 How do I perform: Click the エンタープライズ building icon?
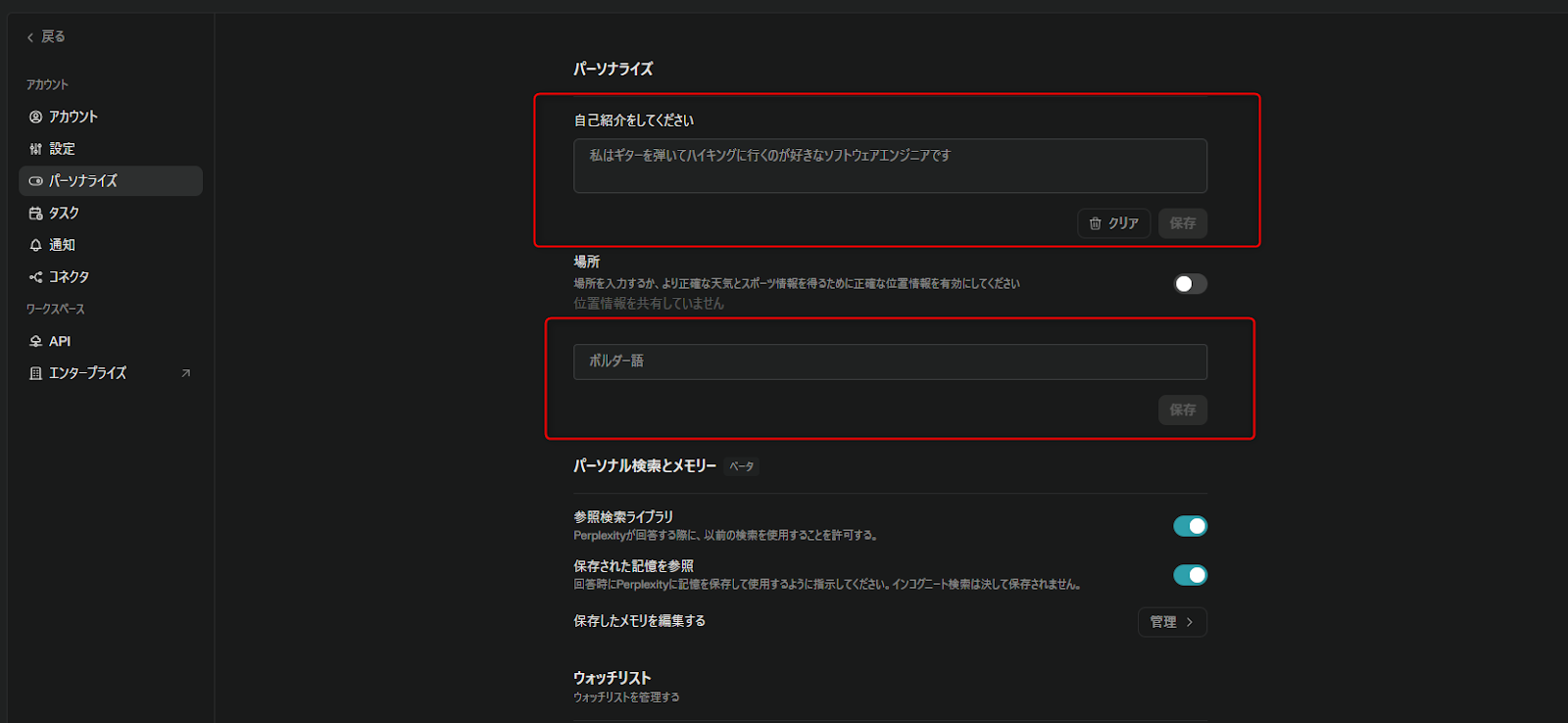36,373
